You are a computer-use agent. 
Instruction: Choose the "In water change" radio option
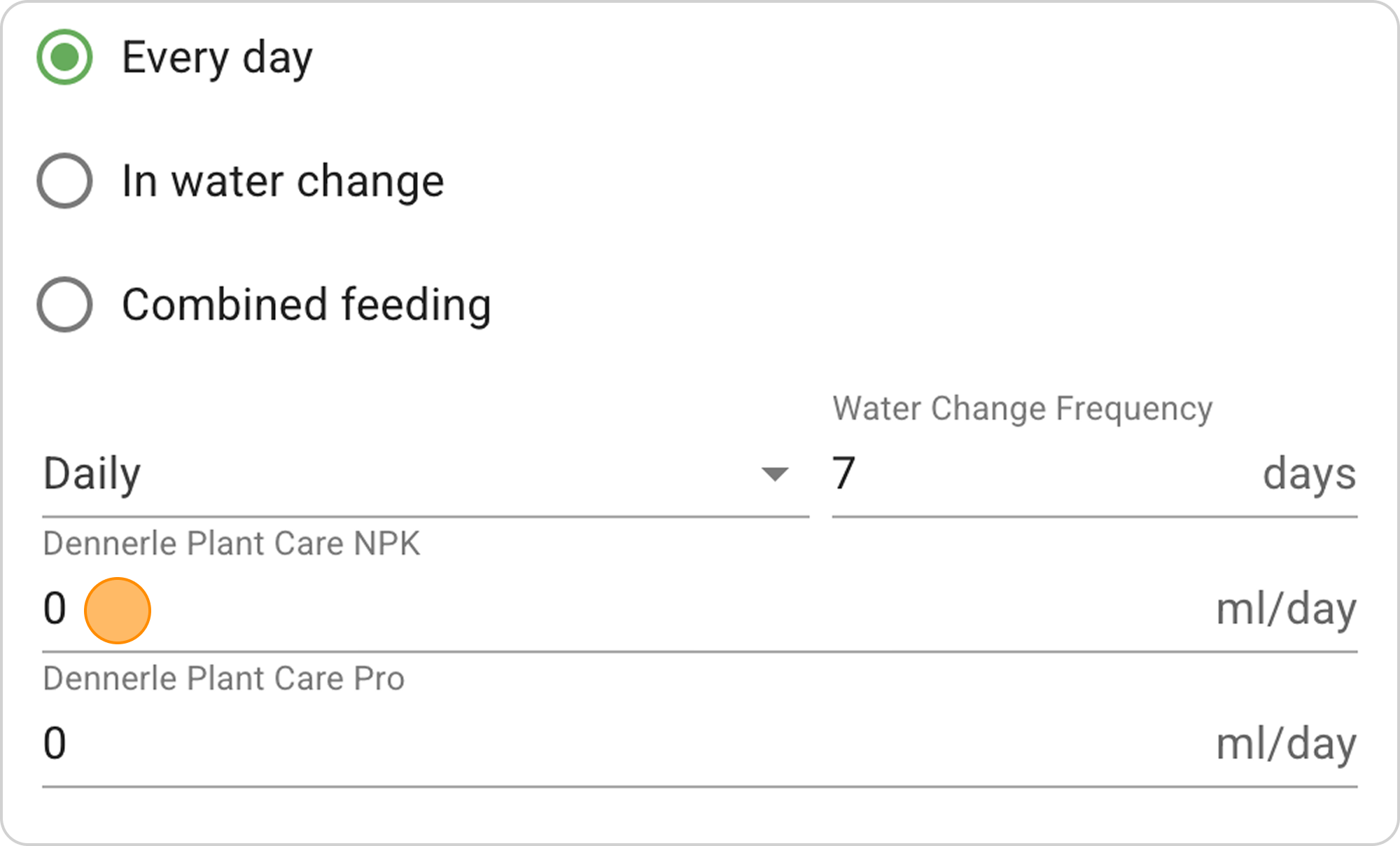click(x=64, y=181)
